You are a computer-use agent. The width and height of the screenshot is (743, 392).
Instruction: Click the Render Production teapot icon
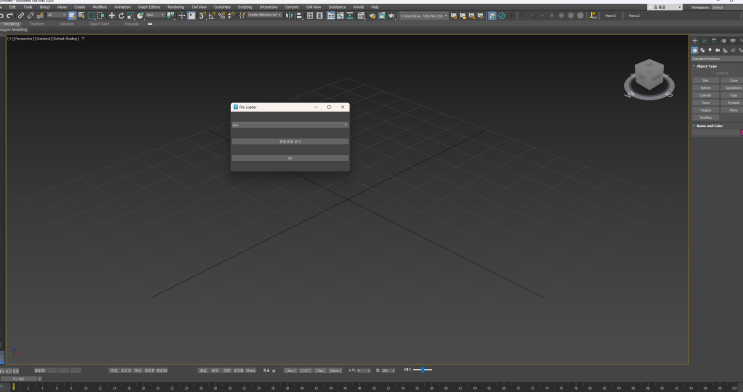tap(391, 16)
